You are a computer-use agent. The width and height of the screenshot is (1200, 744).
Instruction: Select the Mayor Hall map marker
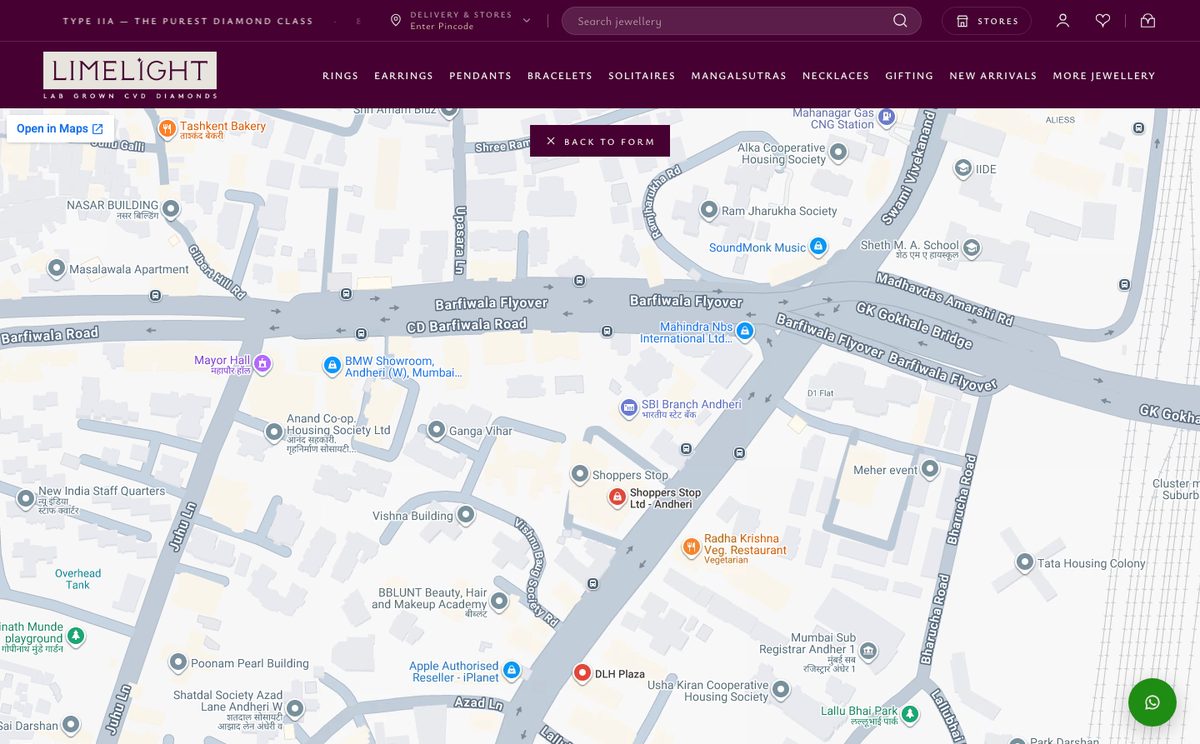point(262,362)
